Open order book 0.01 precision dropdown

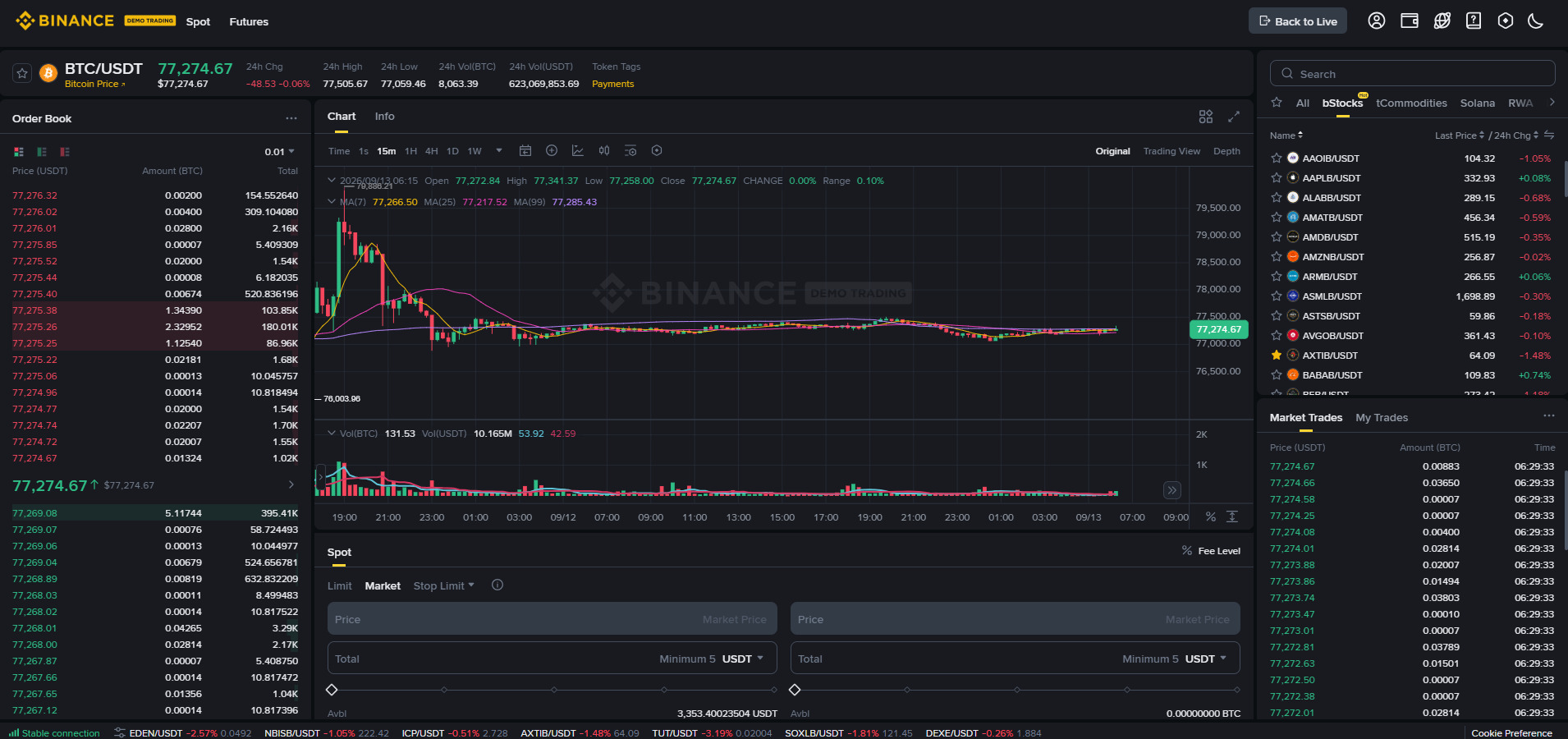pyautogui.click(x=279, y=152)
